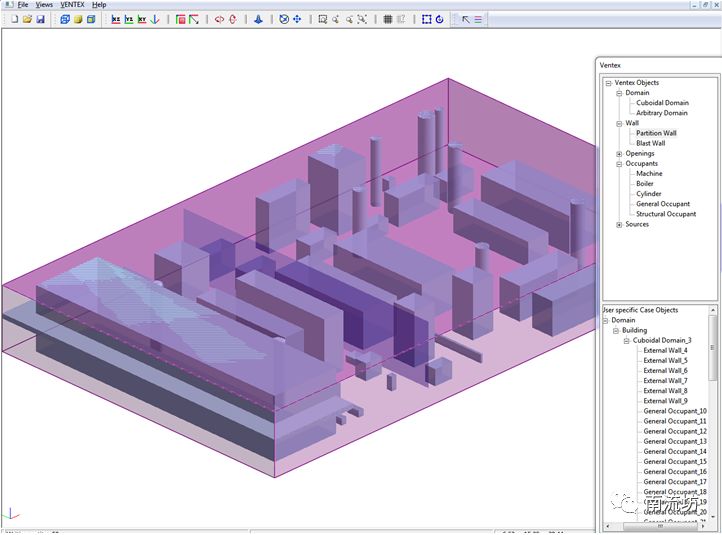Expand the Openings tree node
The height and width of the screenshot is (535, 722).
tap(620, 154)
